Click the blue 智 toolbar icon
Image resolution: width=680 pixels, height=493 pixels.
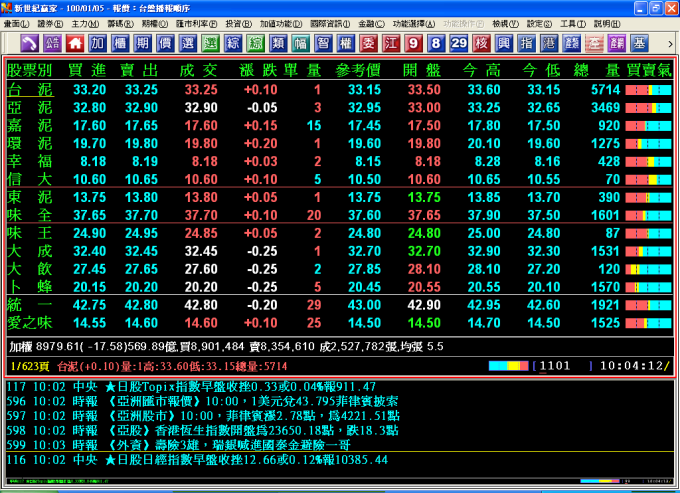tap(323, 43)
